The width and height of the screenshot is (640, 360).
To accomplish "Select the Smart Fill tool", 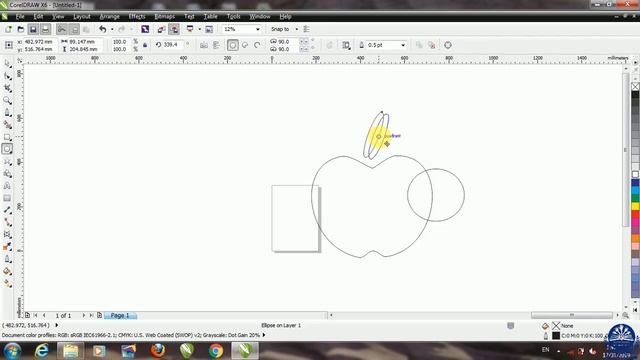I will pyautogui.click(x=7, y=124).
